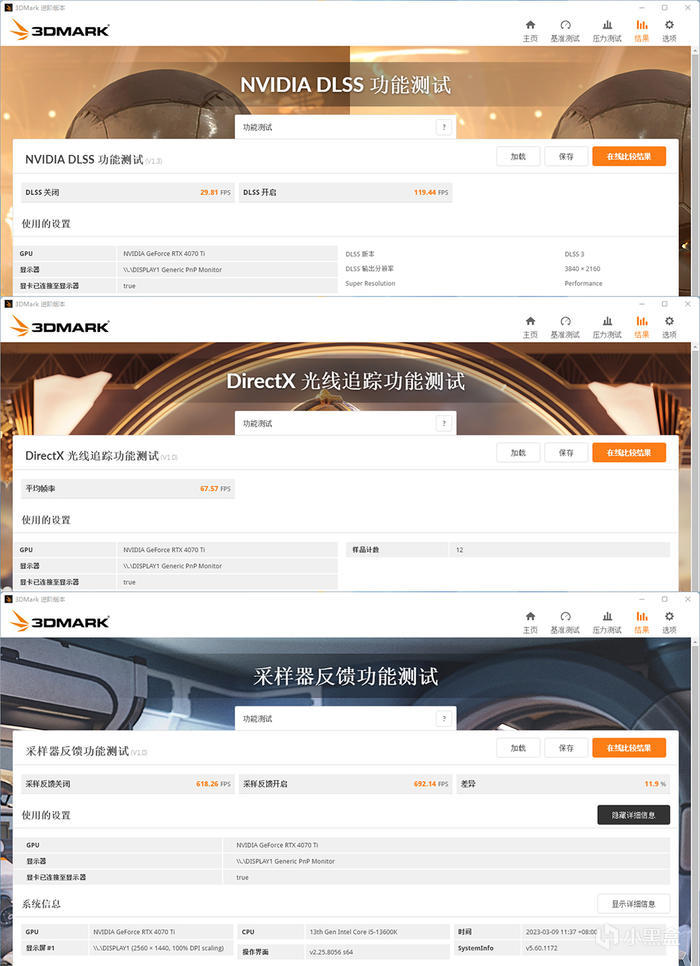Click 显示详细信息 button for system info
This screenshot has width=700, height=966.
pyautogui.click(x=633, y=904)
